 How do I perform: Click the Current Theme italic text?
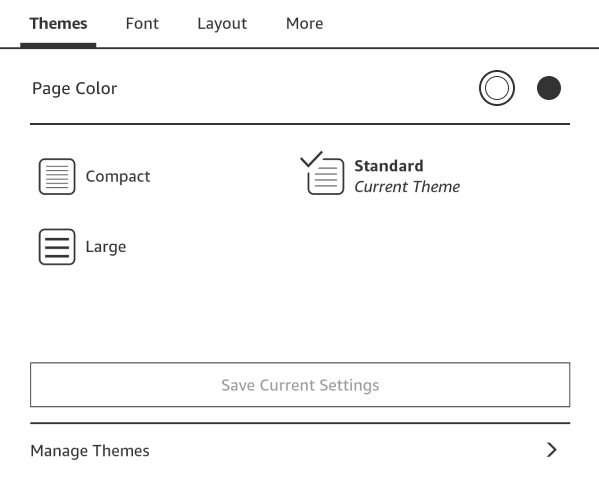407,187
